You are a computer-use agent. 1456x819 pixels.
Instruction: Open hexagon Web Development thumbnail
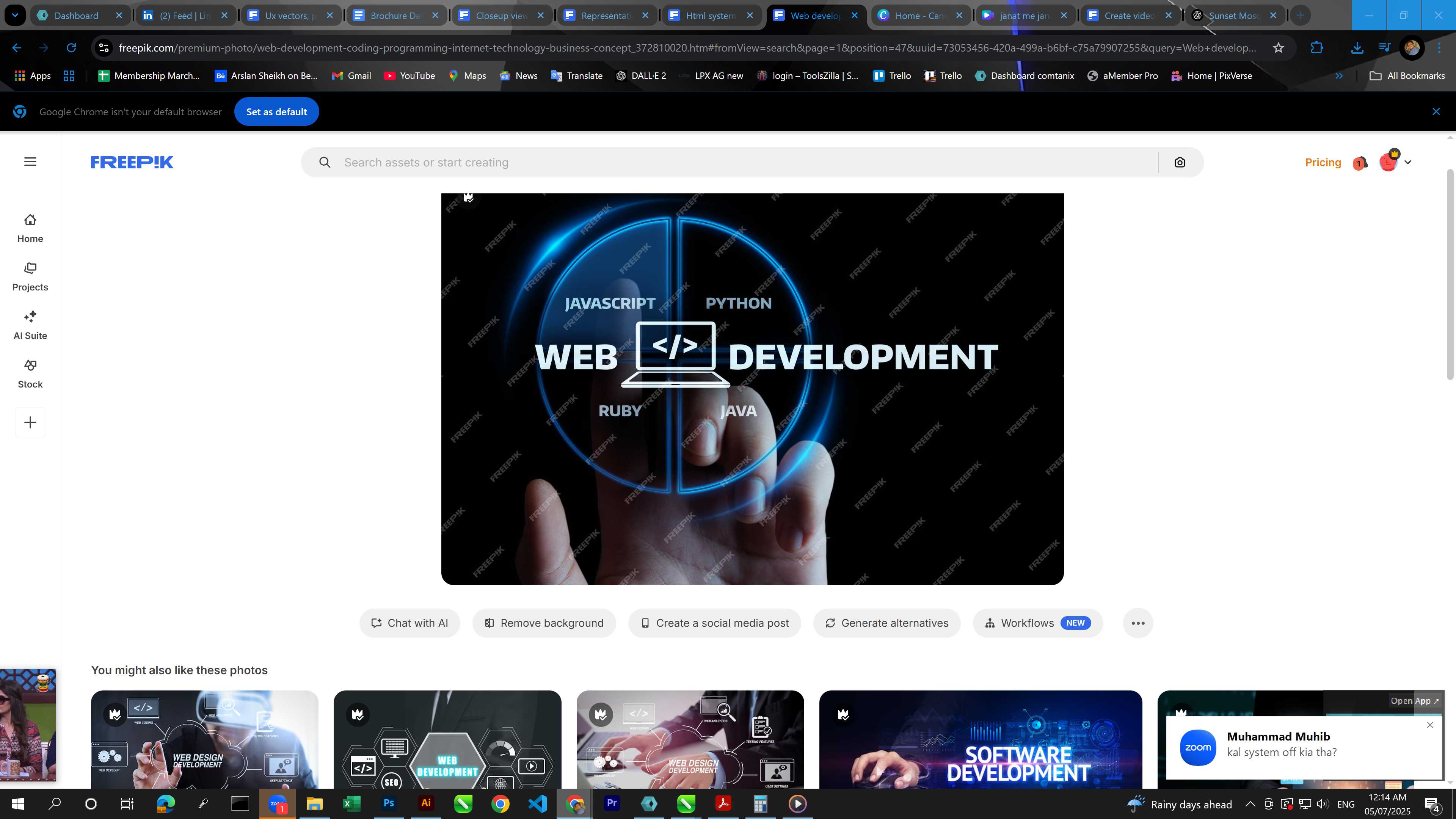point(447,739)
